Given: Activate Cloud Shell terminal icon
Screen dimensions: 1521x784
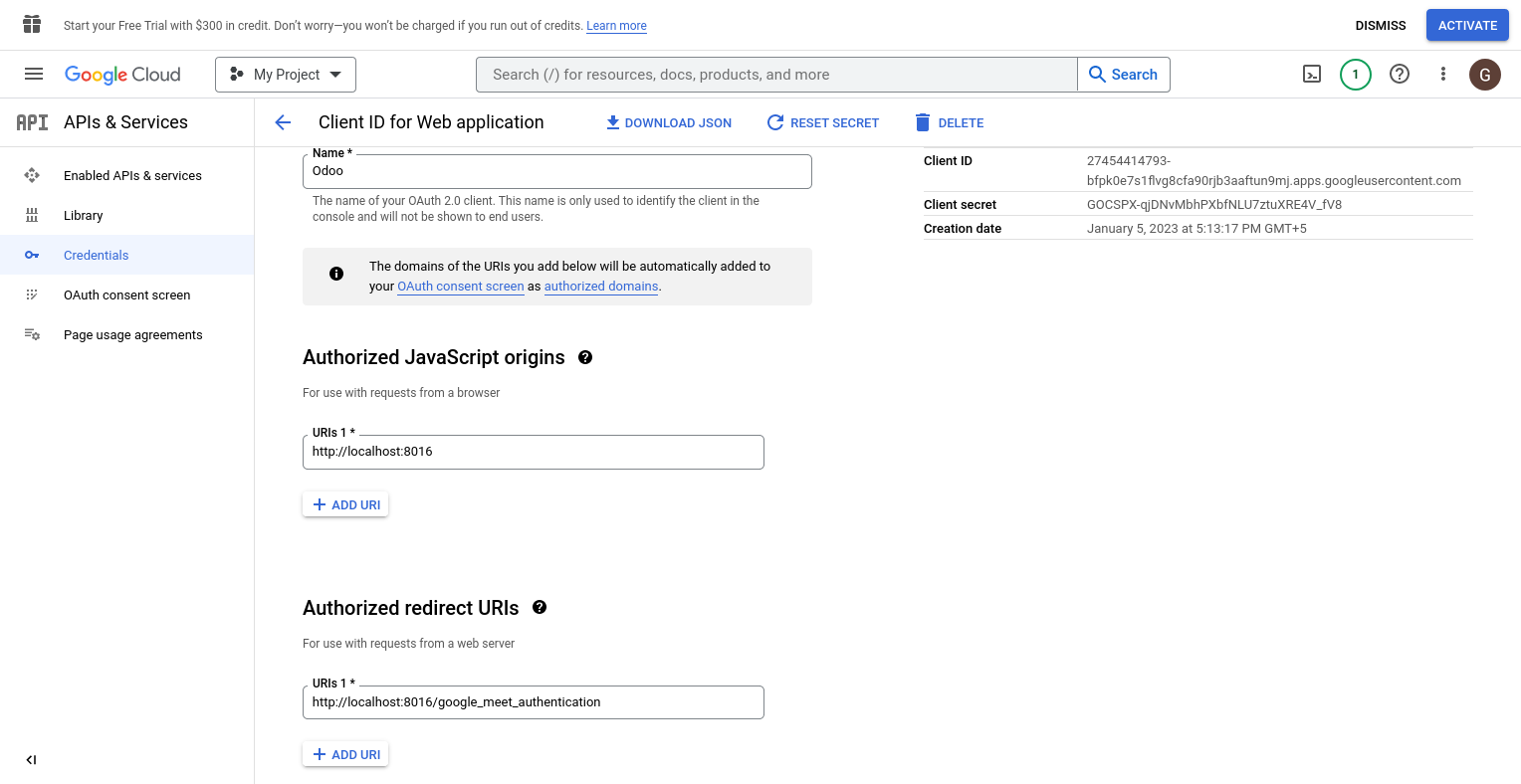Looking at the screenshot, I should click(x=1312, y=74).
